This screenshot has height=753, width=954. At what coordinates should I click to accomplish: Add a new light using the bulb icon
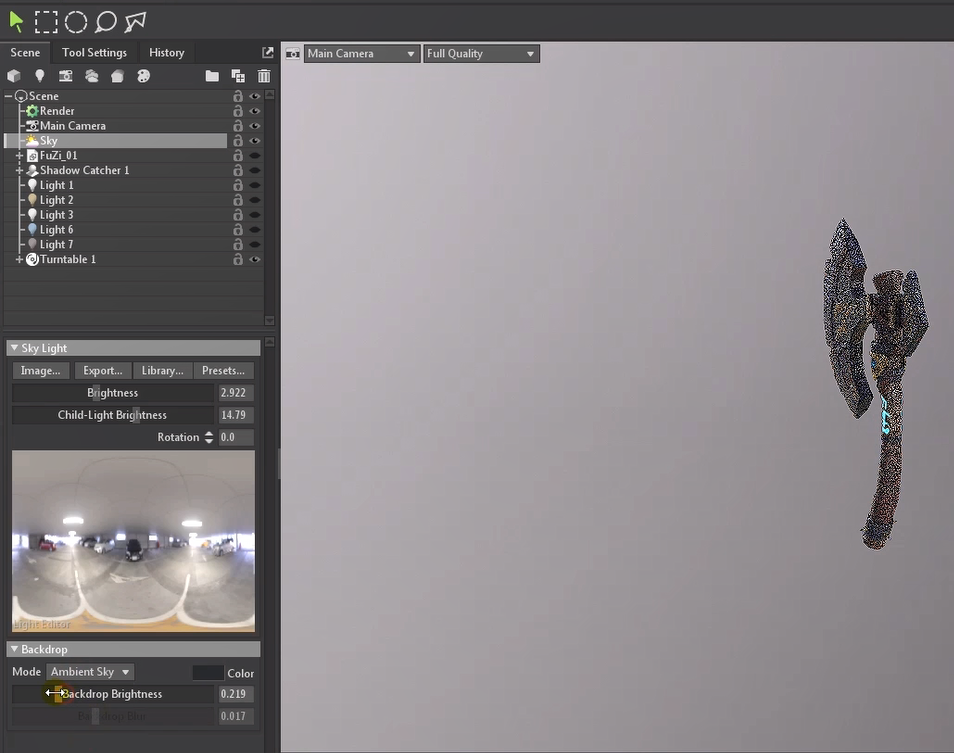click(x=40, y=76)
